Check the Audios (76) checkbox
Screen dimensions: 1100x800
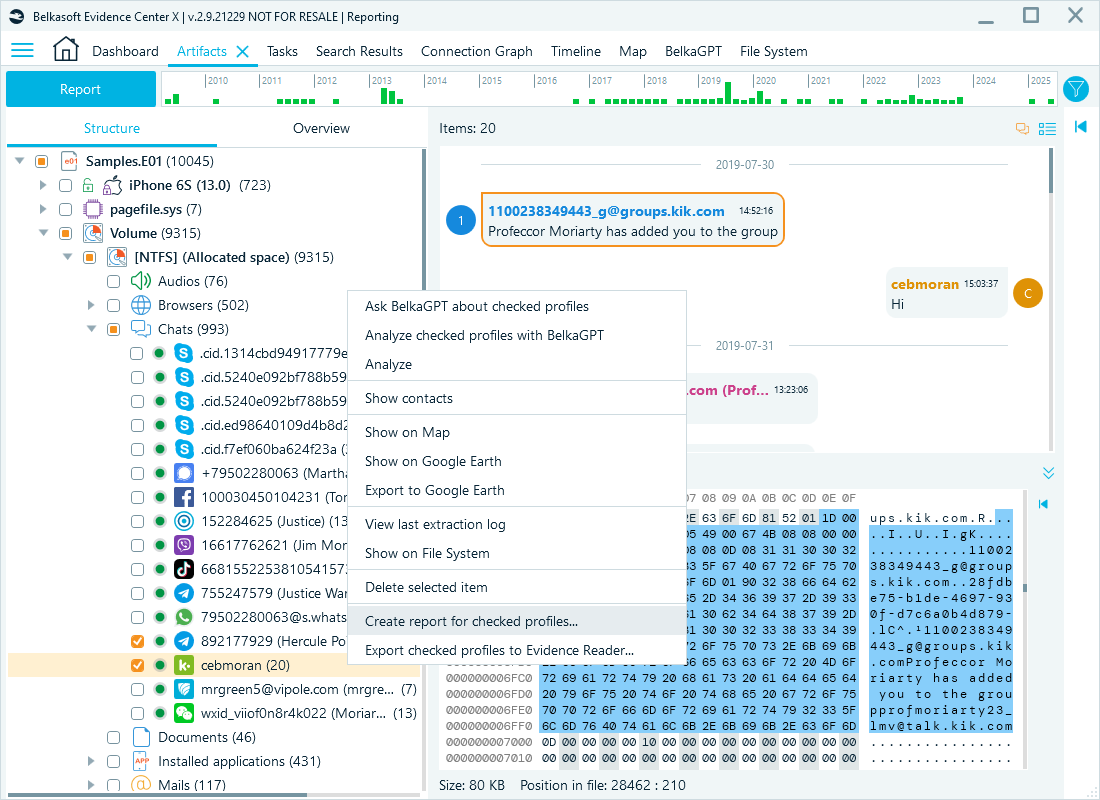pyautogui.click(x=113, y=281)
